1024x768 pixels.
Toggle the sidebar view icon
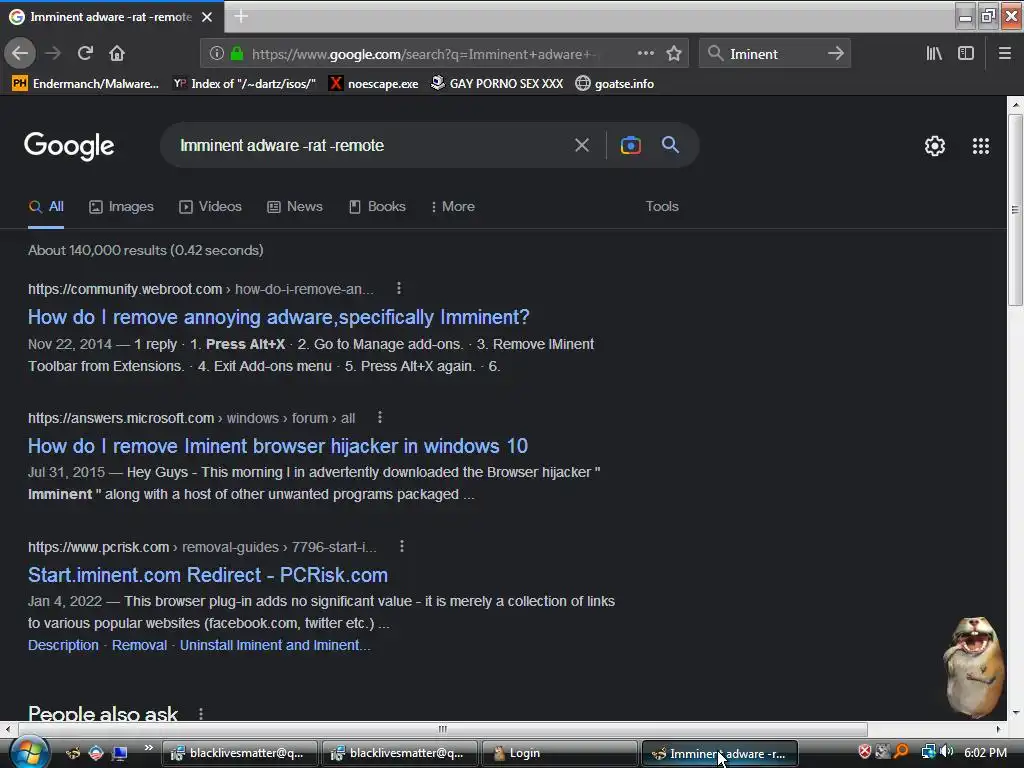coord(966,54)
